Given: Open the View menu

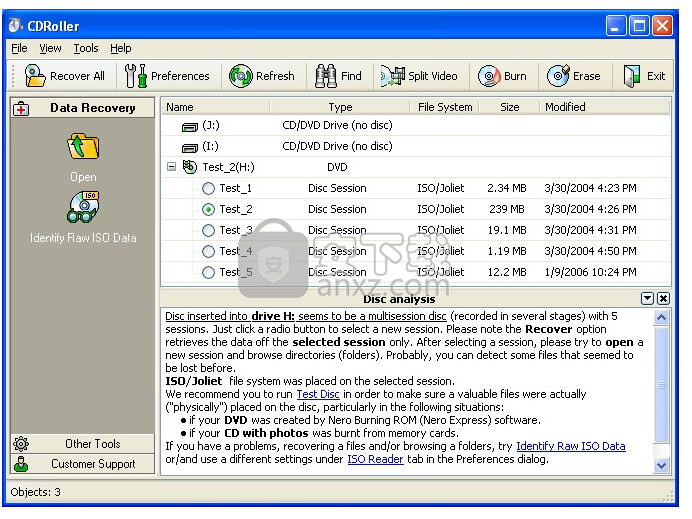Looking at the screenshot, I should pyautogui.click(x=50, y=48).
